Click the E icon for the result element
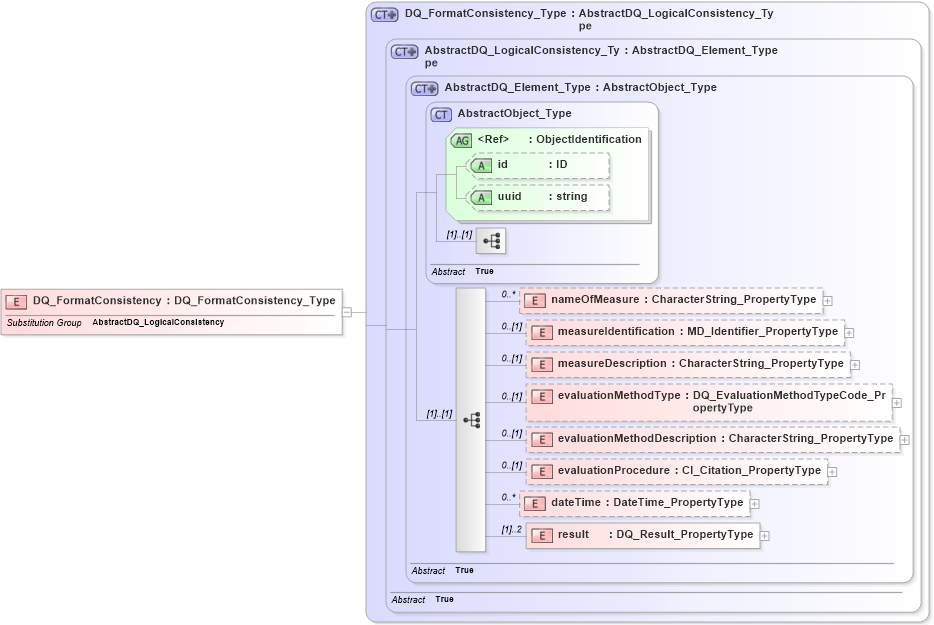 [x=541, y=535]
